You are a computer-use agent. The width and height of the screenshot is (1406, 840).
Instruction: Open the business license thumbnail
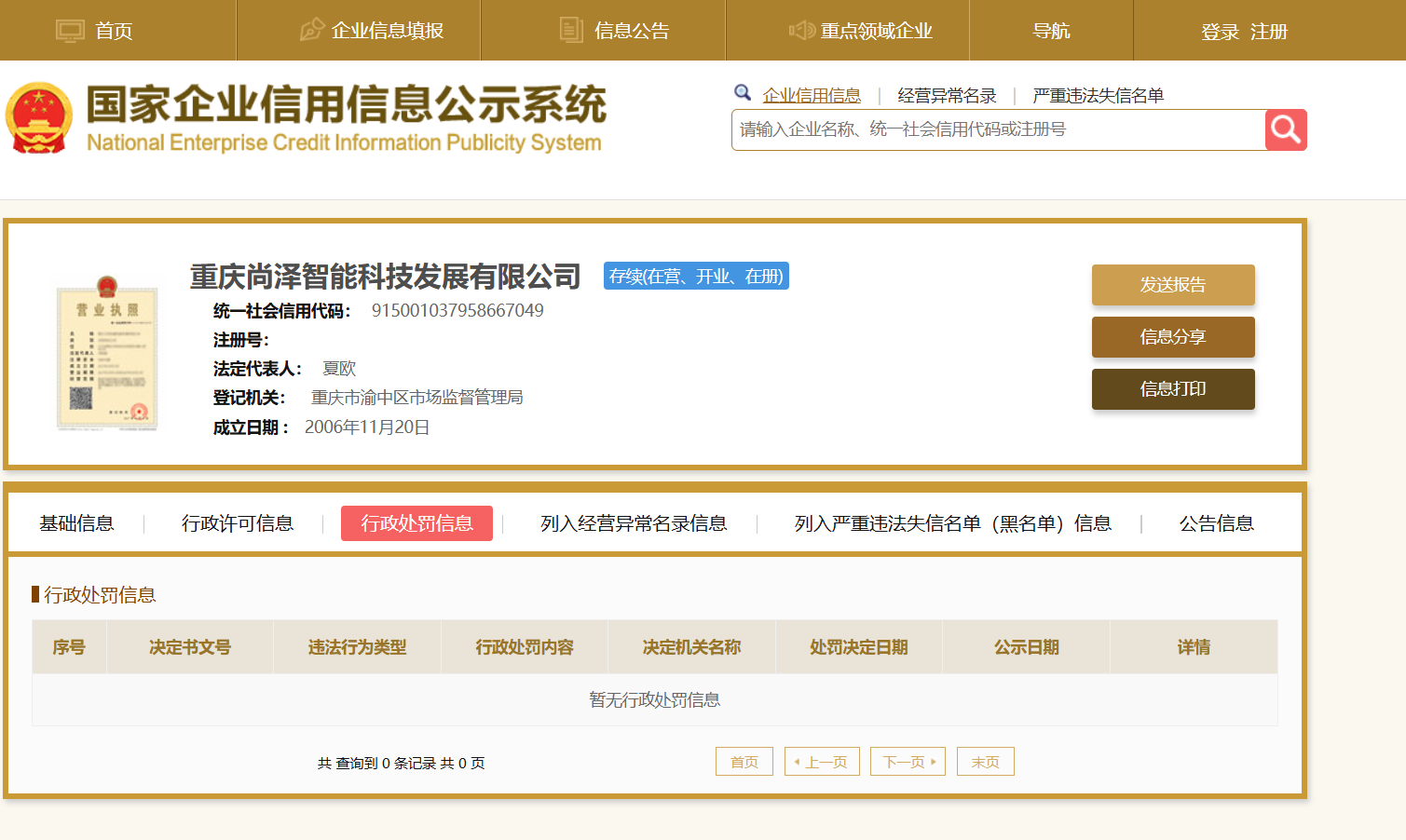point(107,353)
